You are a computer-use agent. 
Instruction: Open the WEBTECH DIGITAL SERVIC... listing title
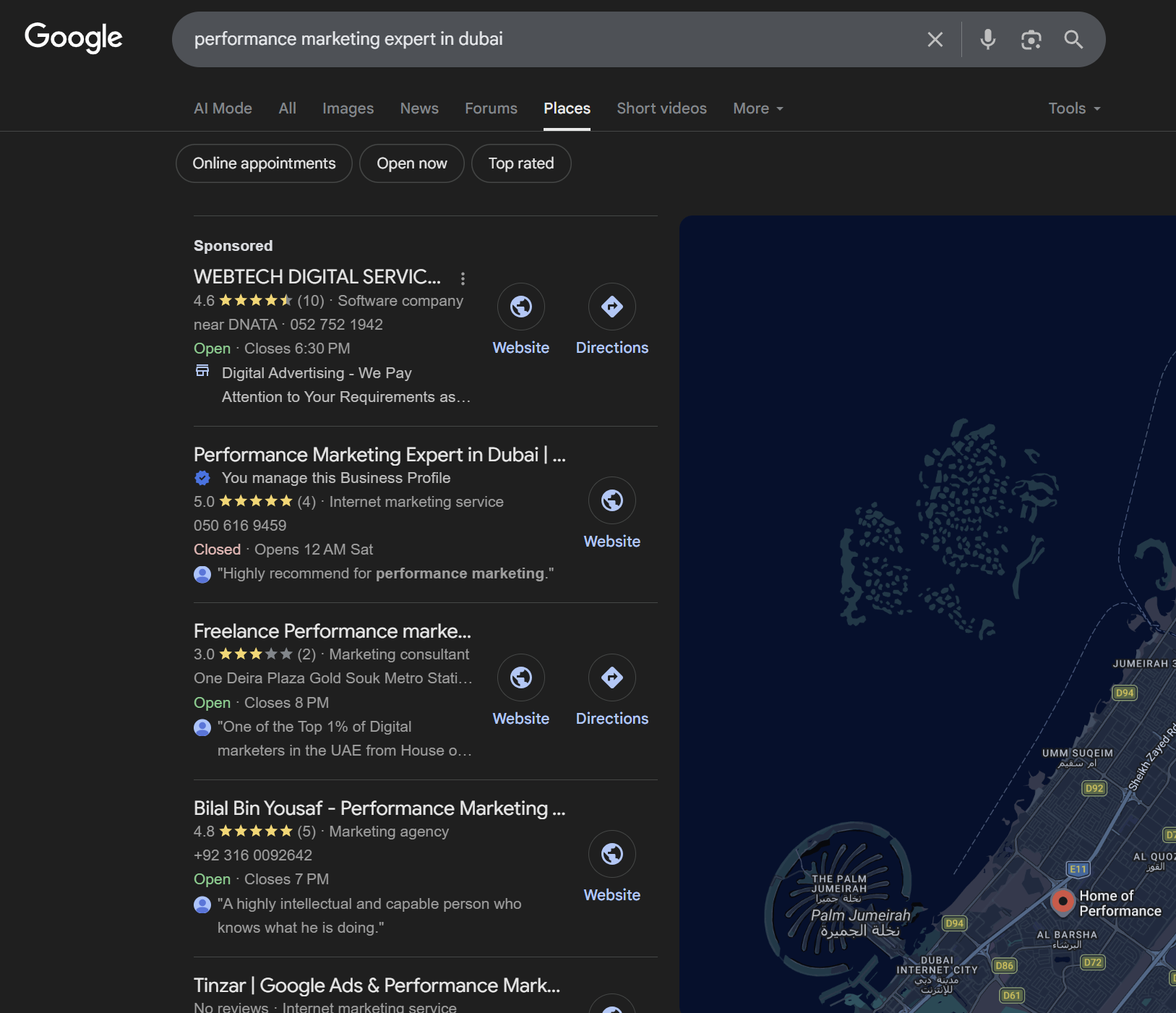pos(317,277)
